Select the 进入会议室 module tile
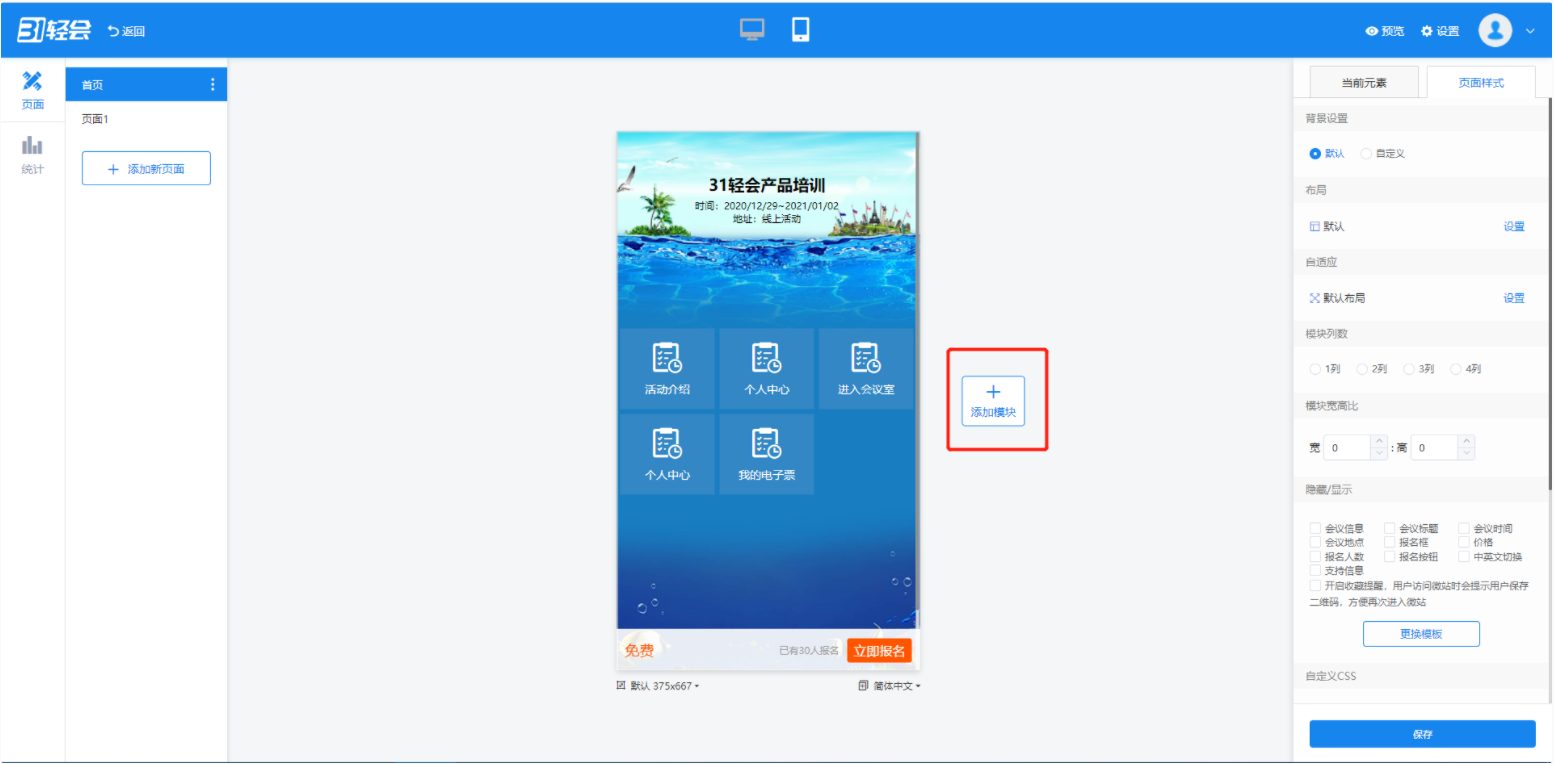The image size is (1554, 764). coord(866,368)
